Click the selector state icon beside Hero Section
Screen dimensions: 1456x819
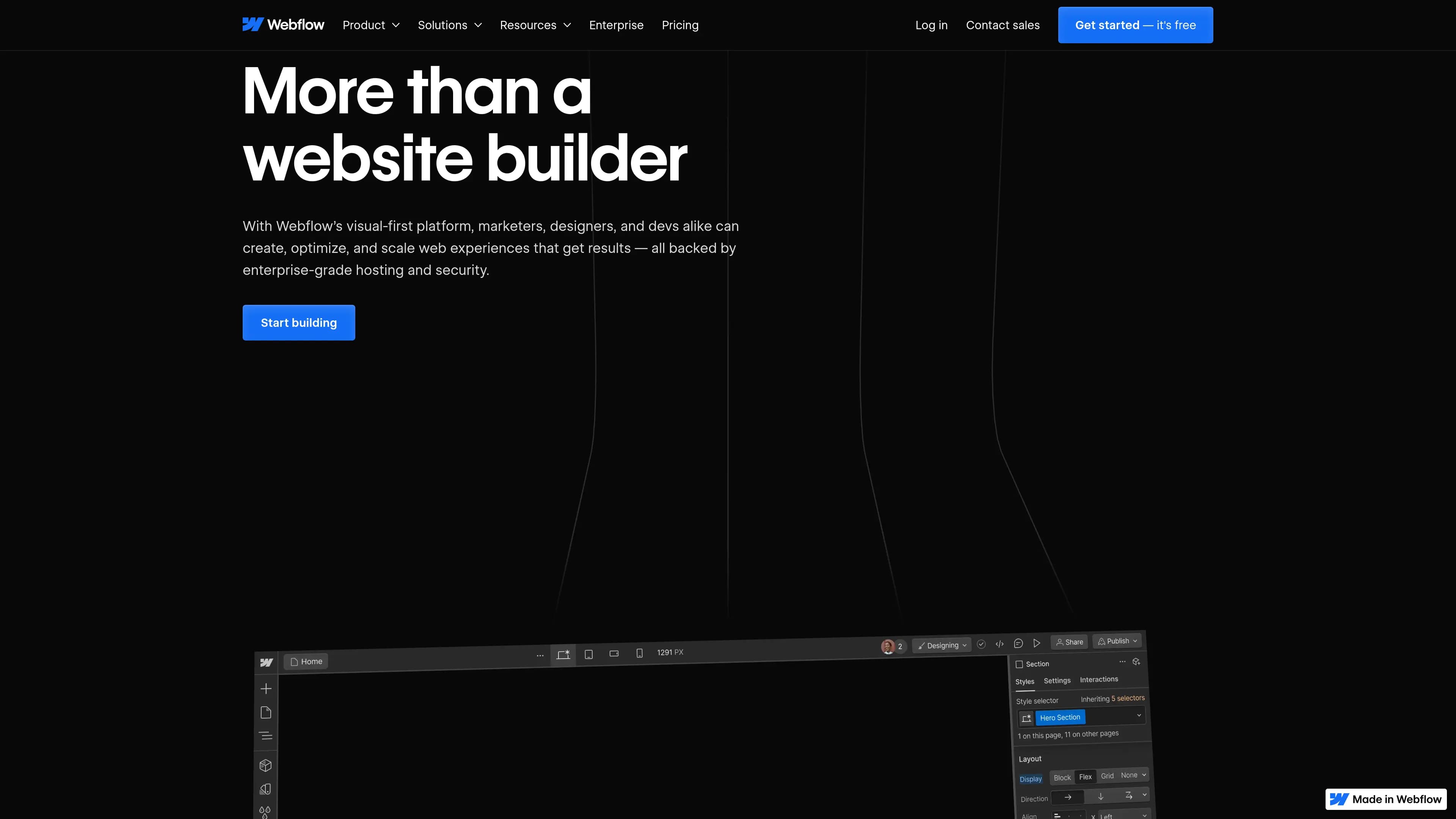click(x=1026, y=719)
